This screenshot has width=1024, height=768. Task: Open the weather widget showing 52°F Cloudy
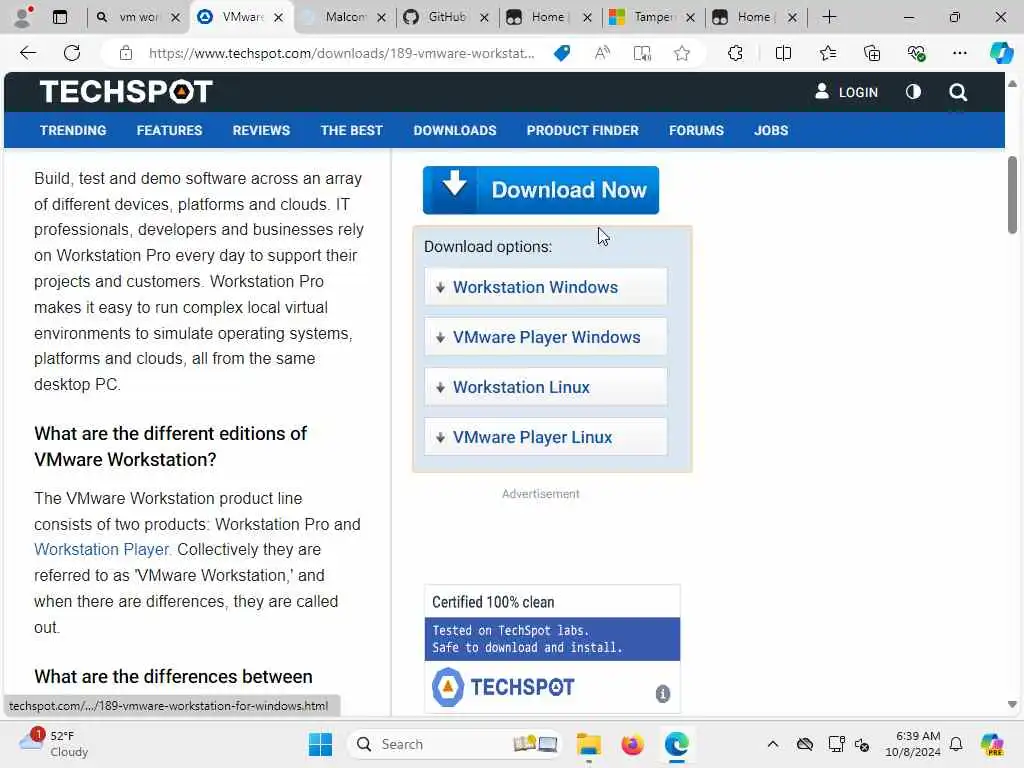coord(54,744)
